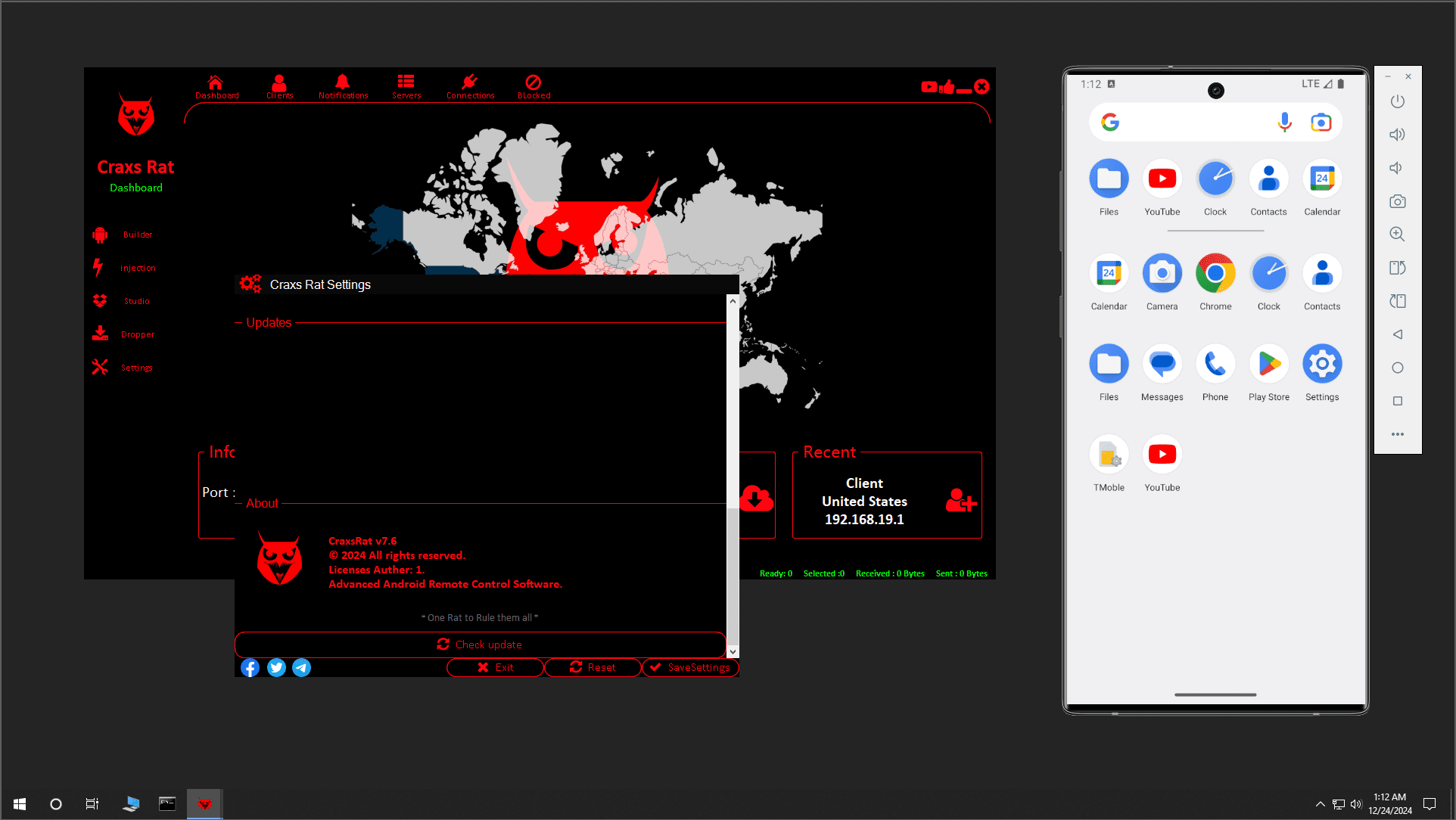Open the Telegram link icon
This screenshot has width=1456, height=820.
[x=301, y=667]
